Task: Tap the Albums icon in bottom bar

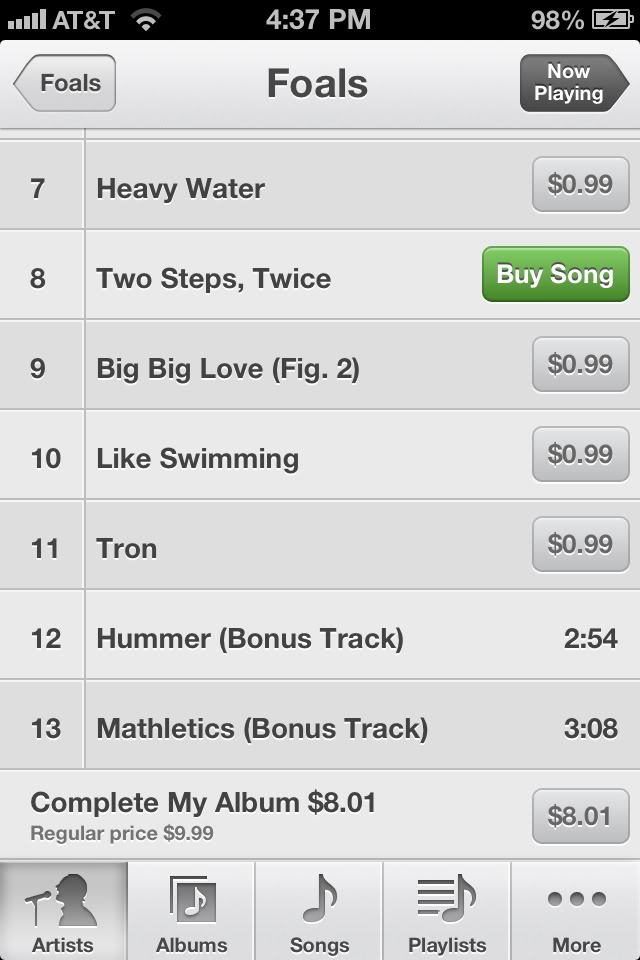Action: pyautogui.click(x=192, y=899)
